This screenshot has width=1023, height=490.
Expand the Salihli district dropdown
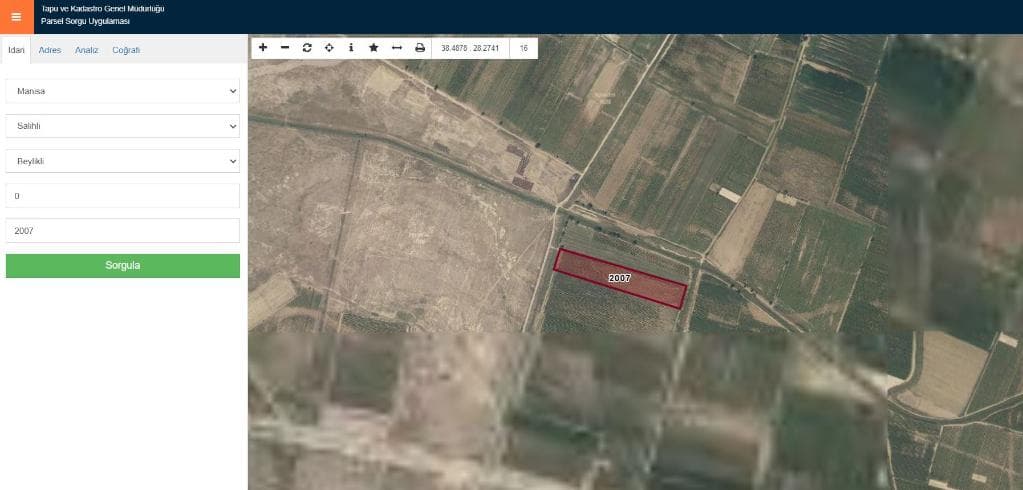click(x=122, y=126)
